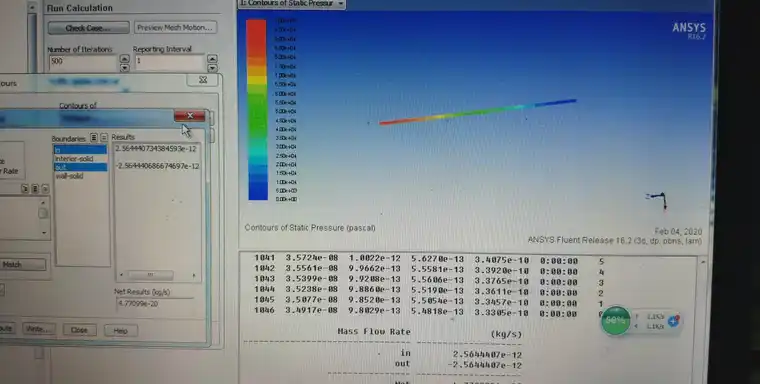Click the Number of Iterations field
This screenshot has width=760, height=384.
(x=83, y=62)
